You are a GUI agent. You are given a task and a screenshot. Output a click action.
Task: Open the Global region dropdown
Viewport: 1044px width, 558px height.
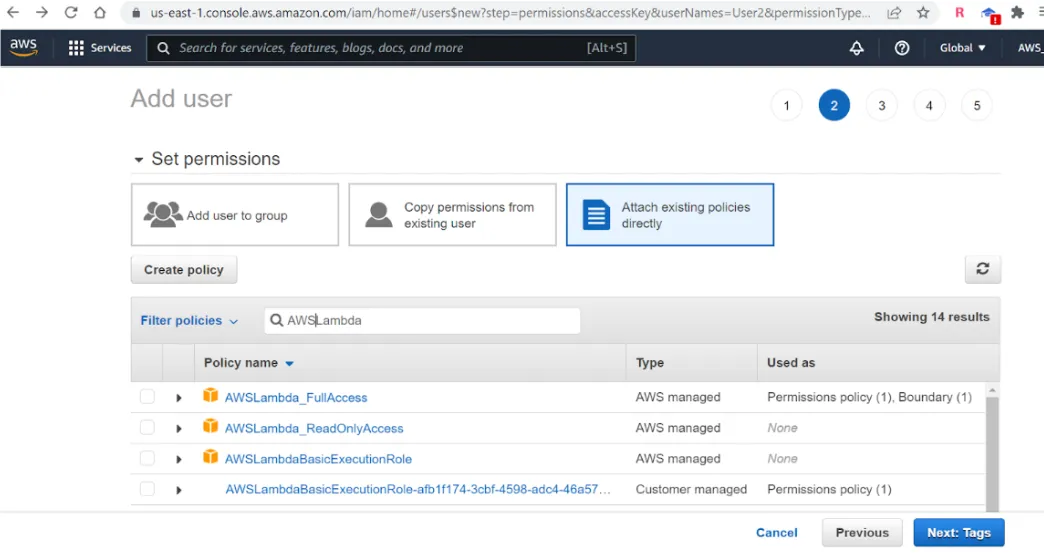tap(962, 48)
